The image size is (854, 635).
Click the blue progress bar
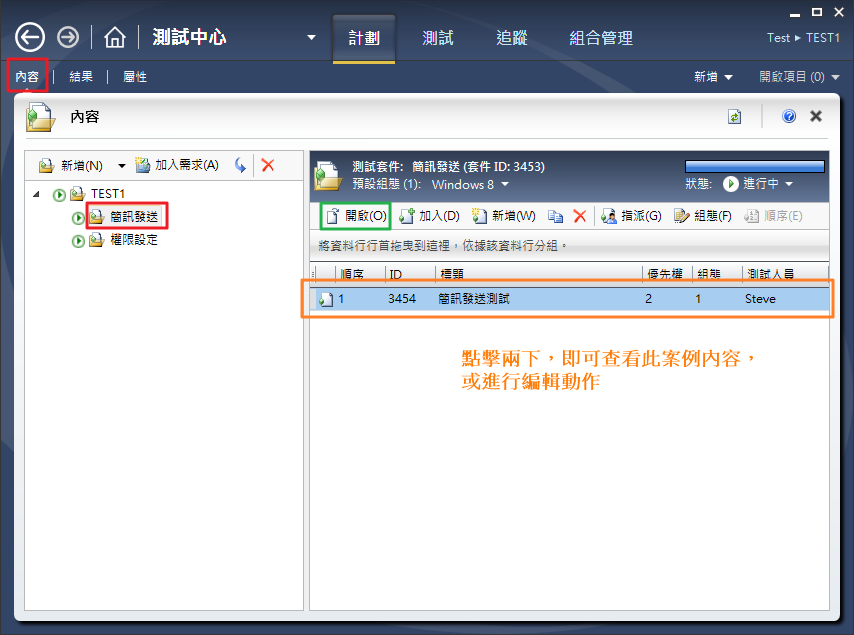tap(754, 166)
